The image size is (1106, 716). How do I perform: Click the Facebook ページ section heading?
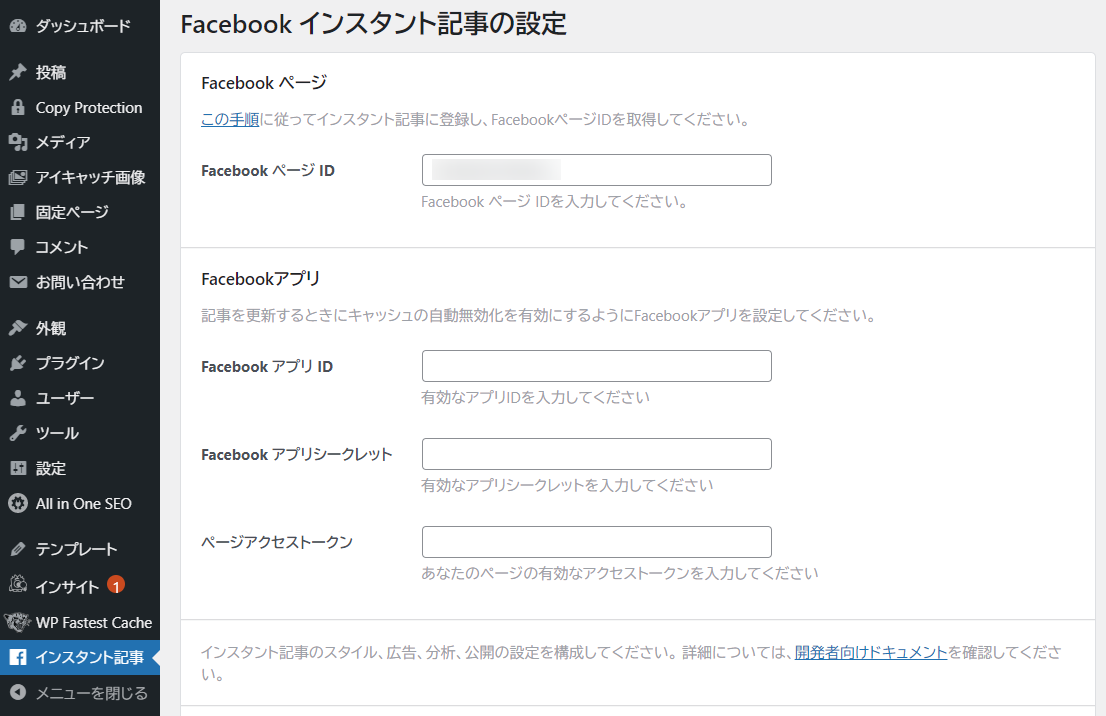(x=264, y=83)
